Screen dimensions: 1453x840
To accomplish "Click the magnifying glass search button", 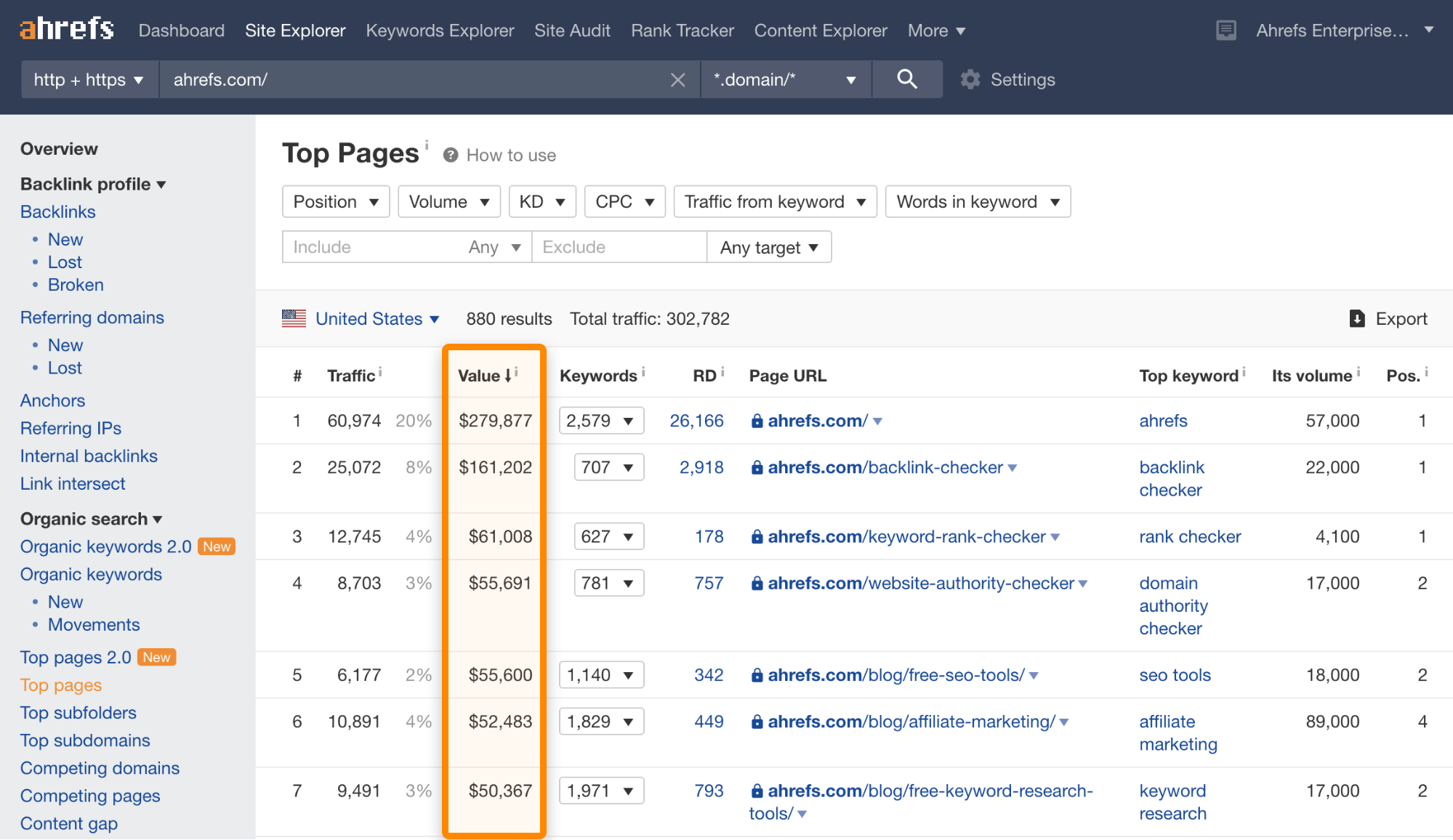I will (906, 79).
